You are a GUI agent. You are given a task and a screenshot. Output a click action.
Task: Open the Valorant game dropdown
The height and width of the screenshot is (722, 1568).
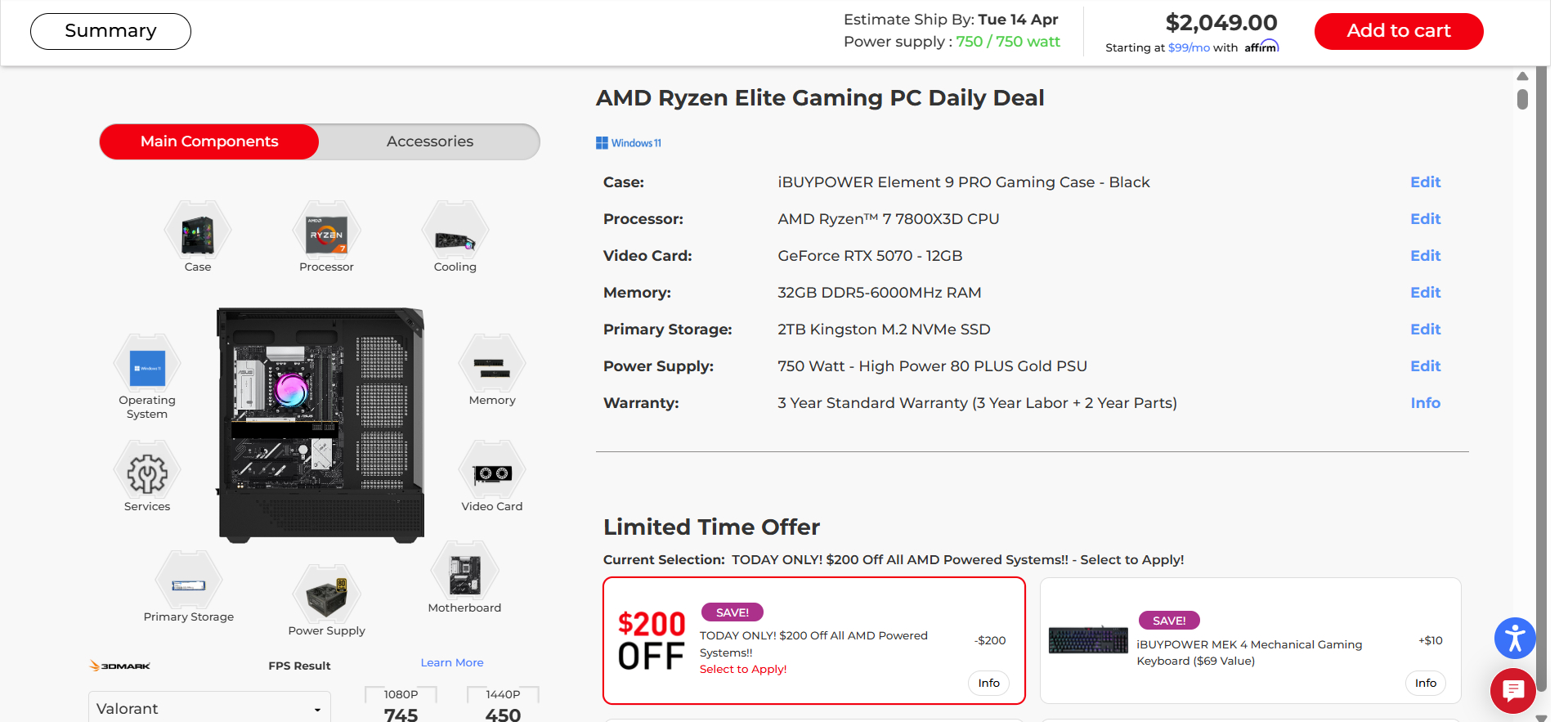pos(208,708)
